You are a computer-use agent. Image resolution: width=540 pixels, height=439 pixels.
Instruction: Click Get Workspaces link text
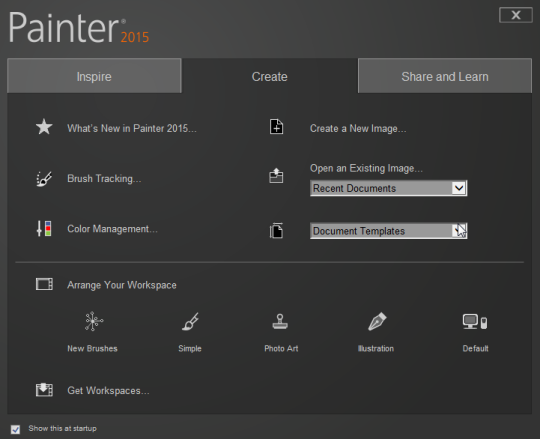click(108, 391)
